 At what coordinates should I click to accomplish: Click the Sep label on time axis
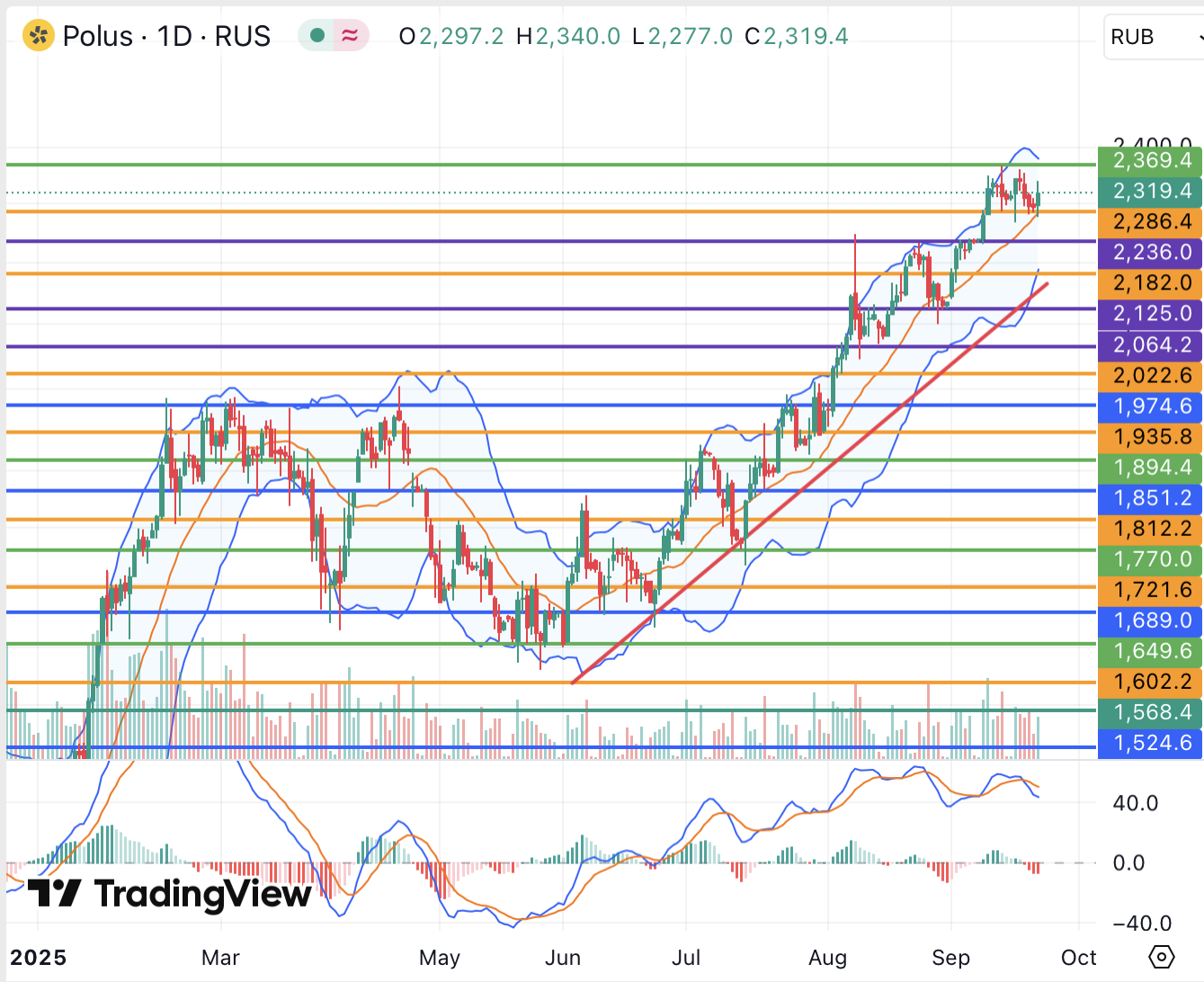pos(950,958)
